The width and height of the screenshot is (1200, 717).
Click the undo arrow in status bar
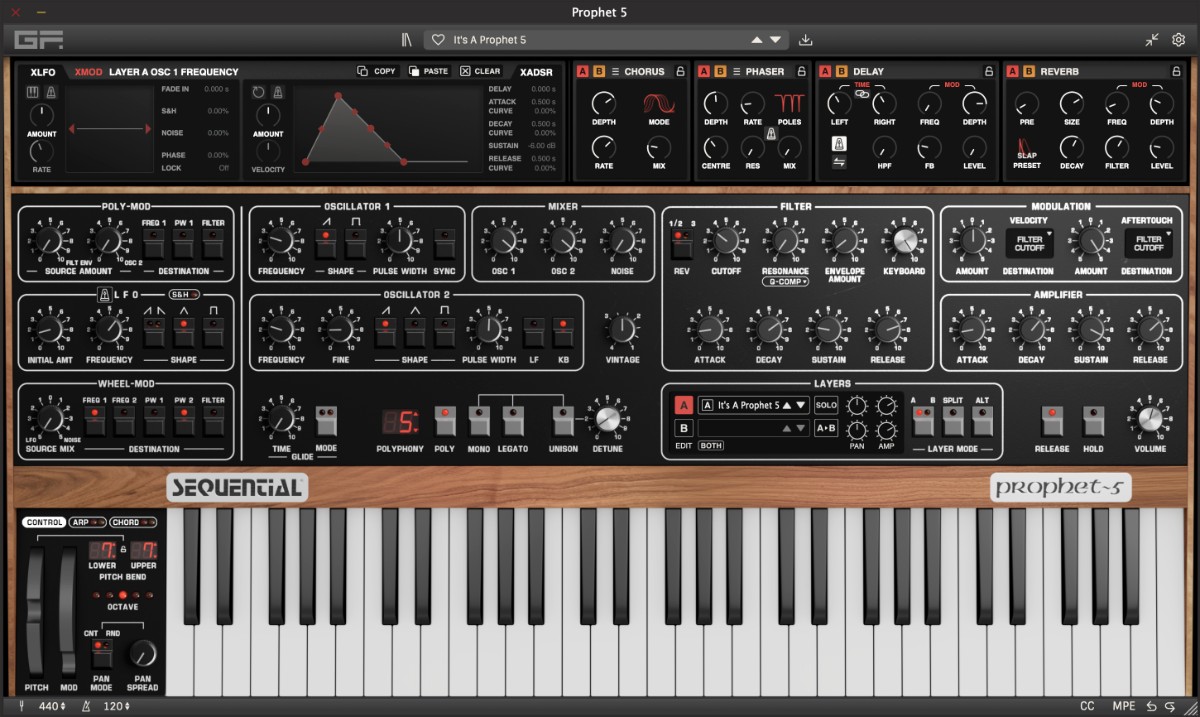click(1151, 706)
